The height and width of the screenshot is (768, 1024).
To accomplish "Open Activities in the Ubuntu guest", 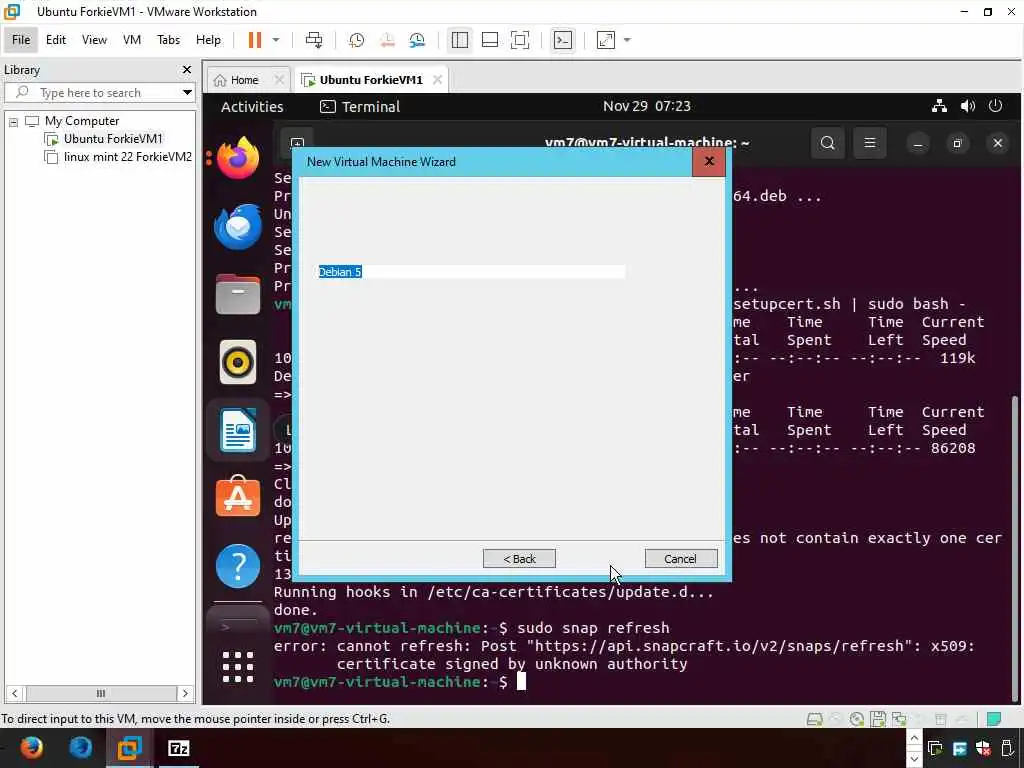I will 252,106.
